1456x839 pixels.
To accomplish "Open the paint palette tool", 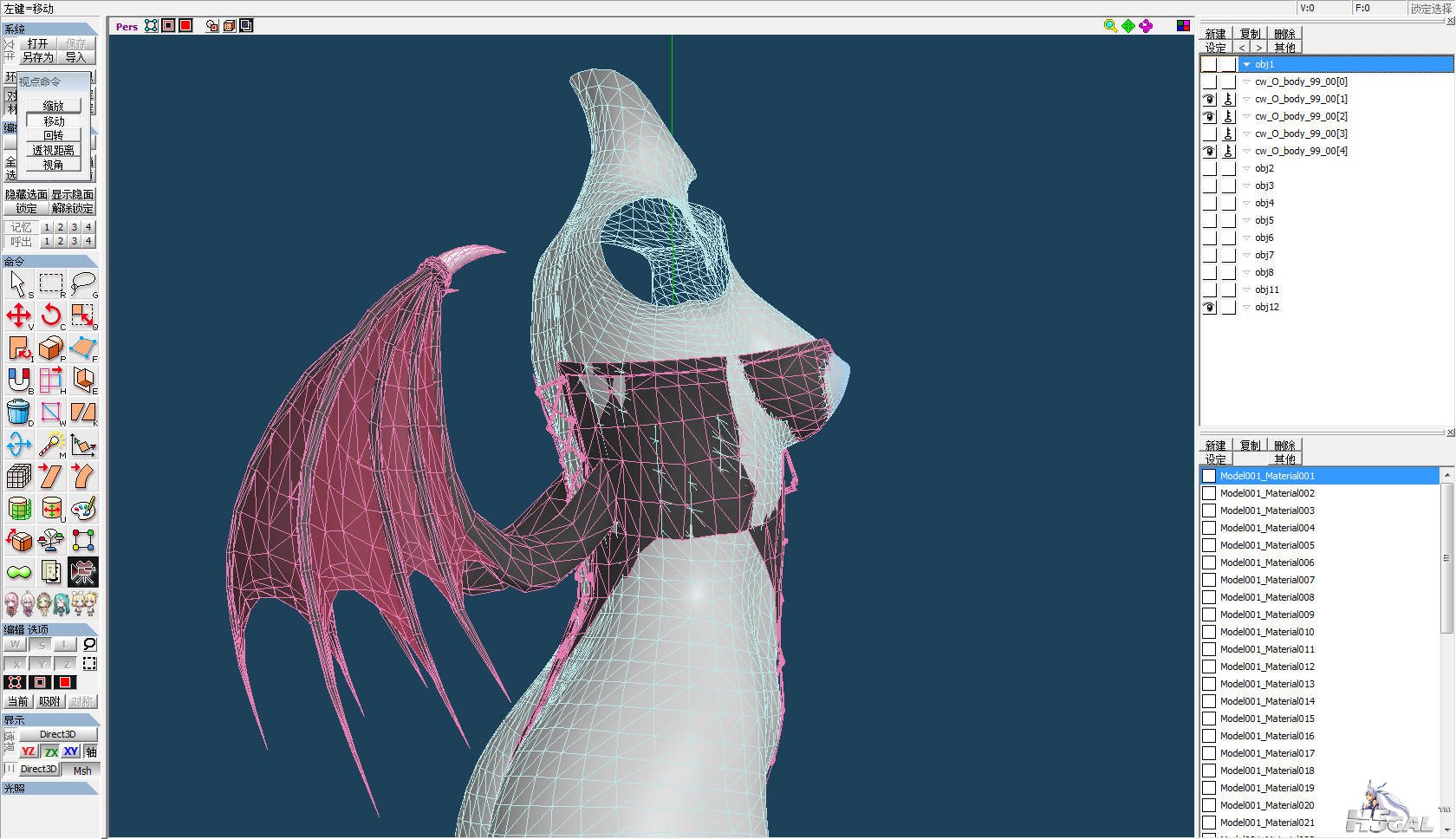I will click(x=83, y=509).
